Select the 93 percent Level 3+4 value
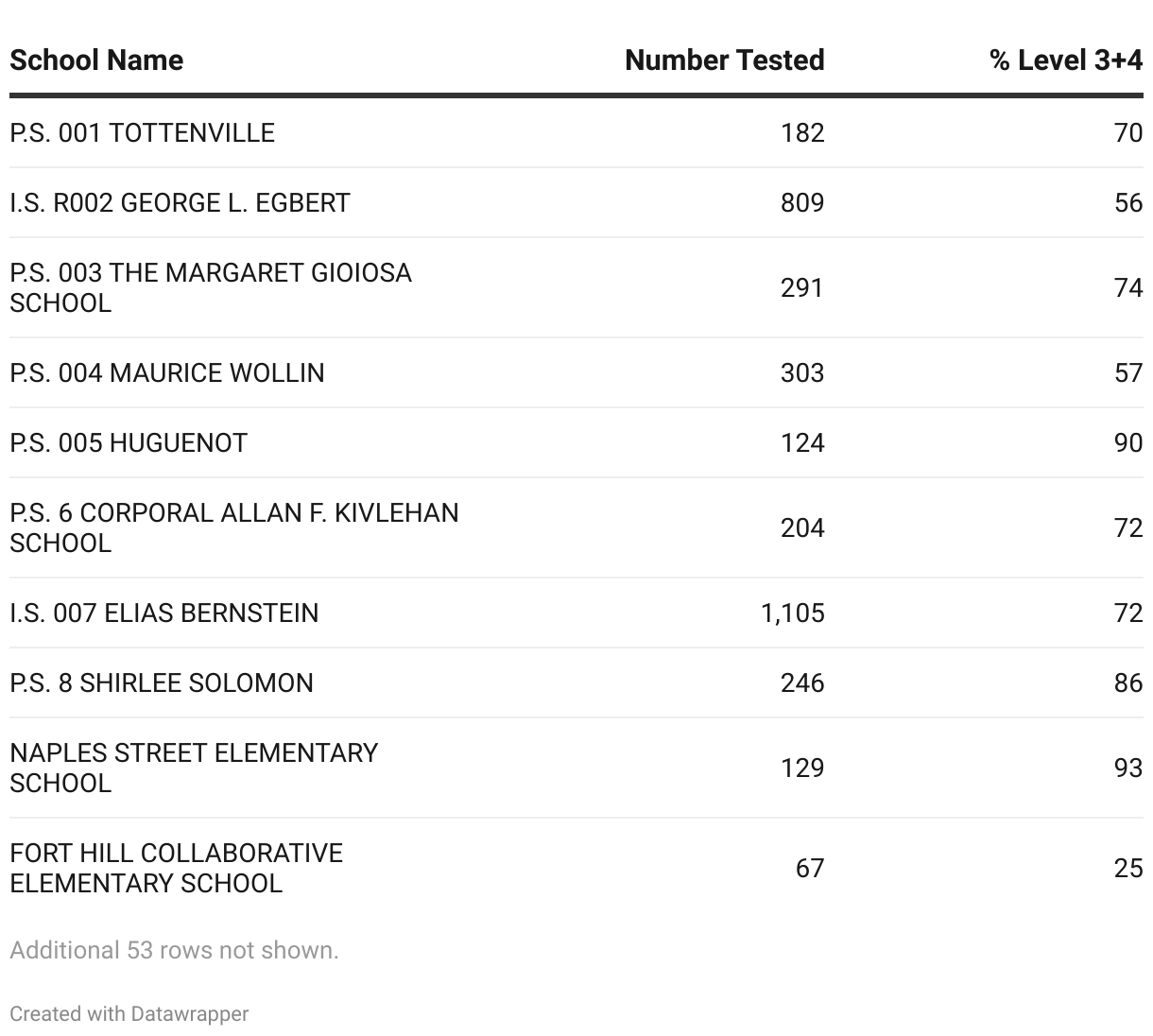Screen dimensions: 1153x1036 [1127, 768]
